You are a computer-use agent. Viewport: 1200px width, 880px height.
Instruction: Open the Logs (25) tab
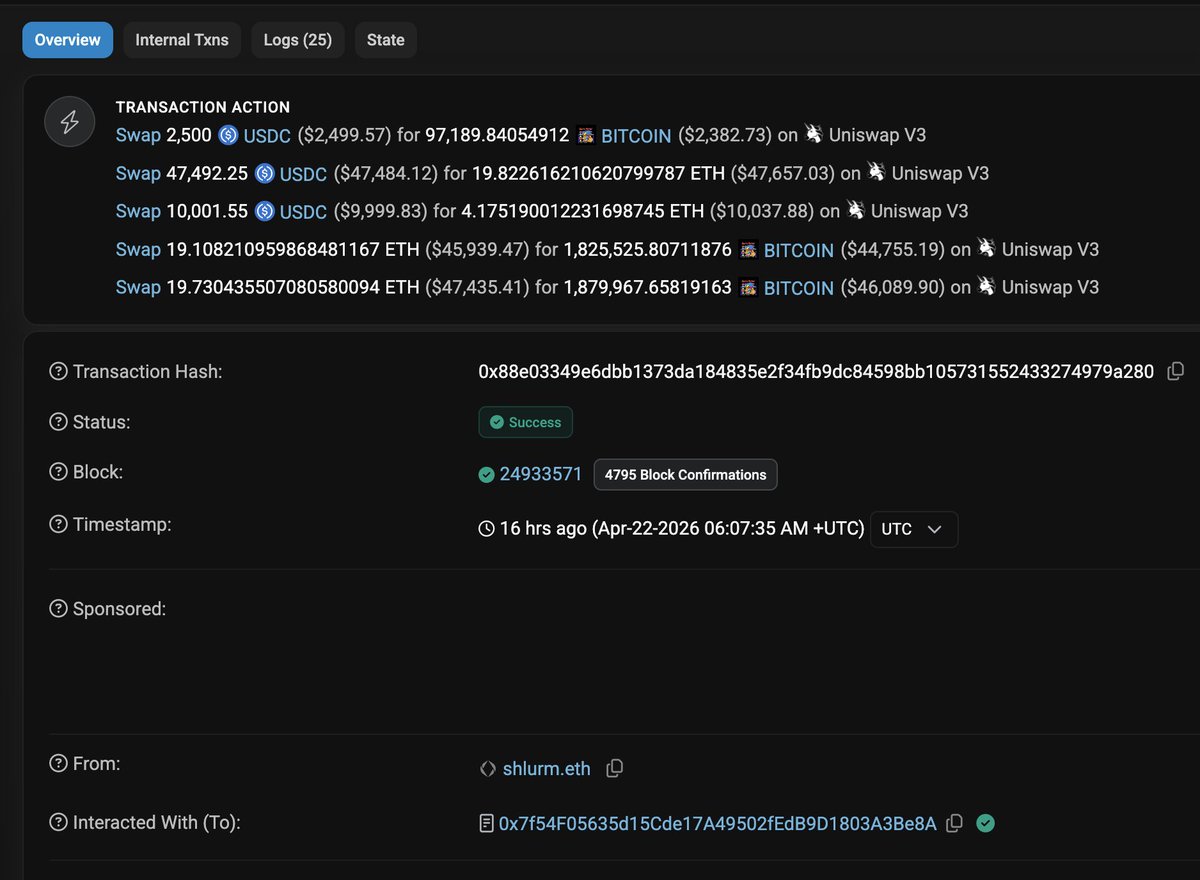tap(298, 40)
